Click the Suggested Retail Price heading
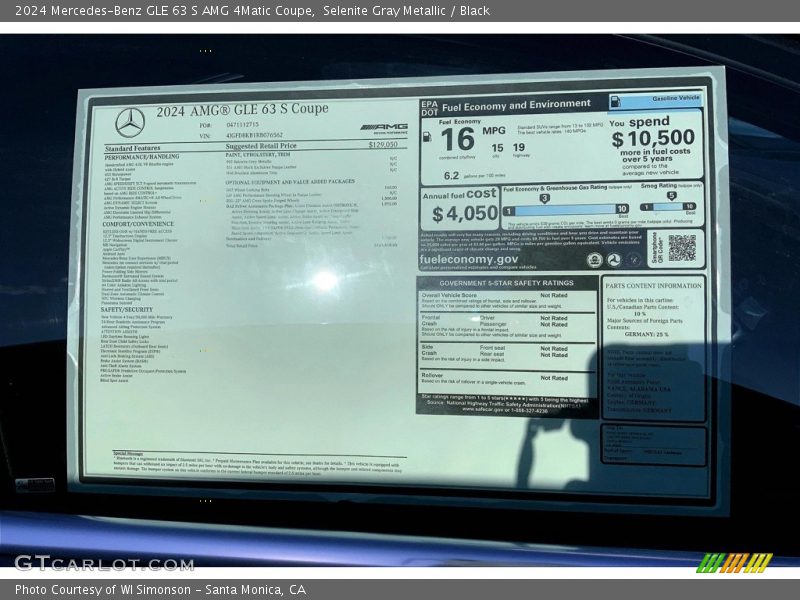 tap(262, 146)
